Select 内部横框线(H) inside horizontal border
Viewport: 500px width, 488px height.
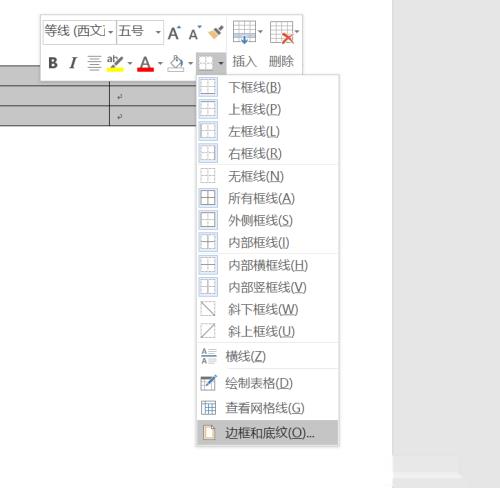coord(268,265)
